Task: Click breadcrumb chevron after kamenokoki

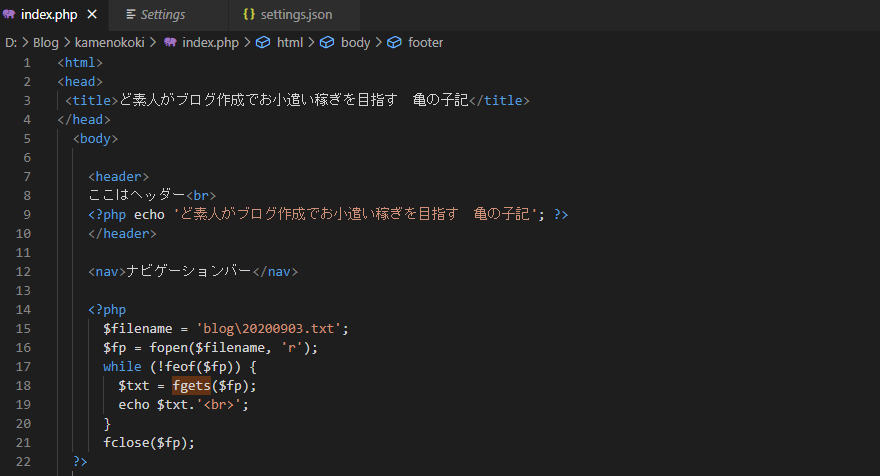Action: pyautogui.click(x=153, y=43)
